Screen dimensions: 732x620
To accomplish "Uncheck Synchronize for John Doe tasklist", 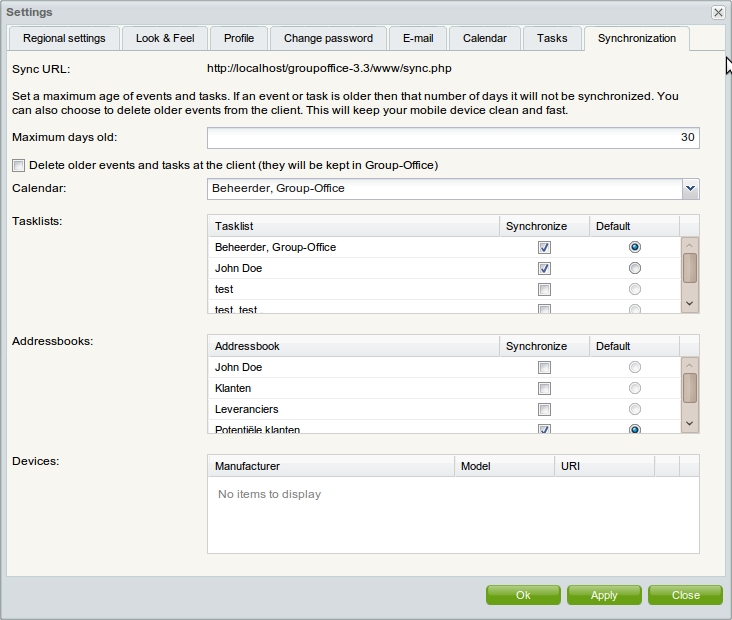I will pos(544,268).
